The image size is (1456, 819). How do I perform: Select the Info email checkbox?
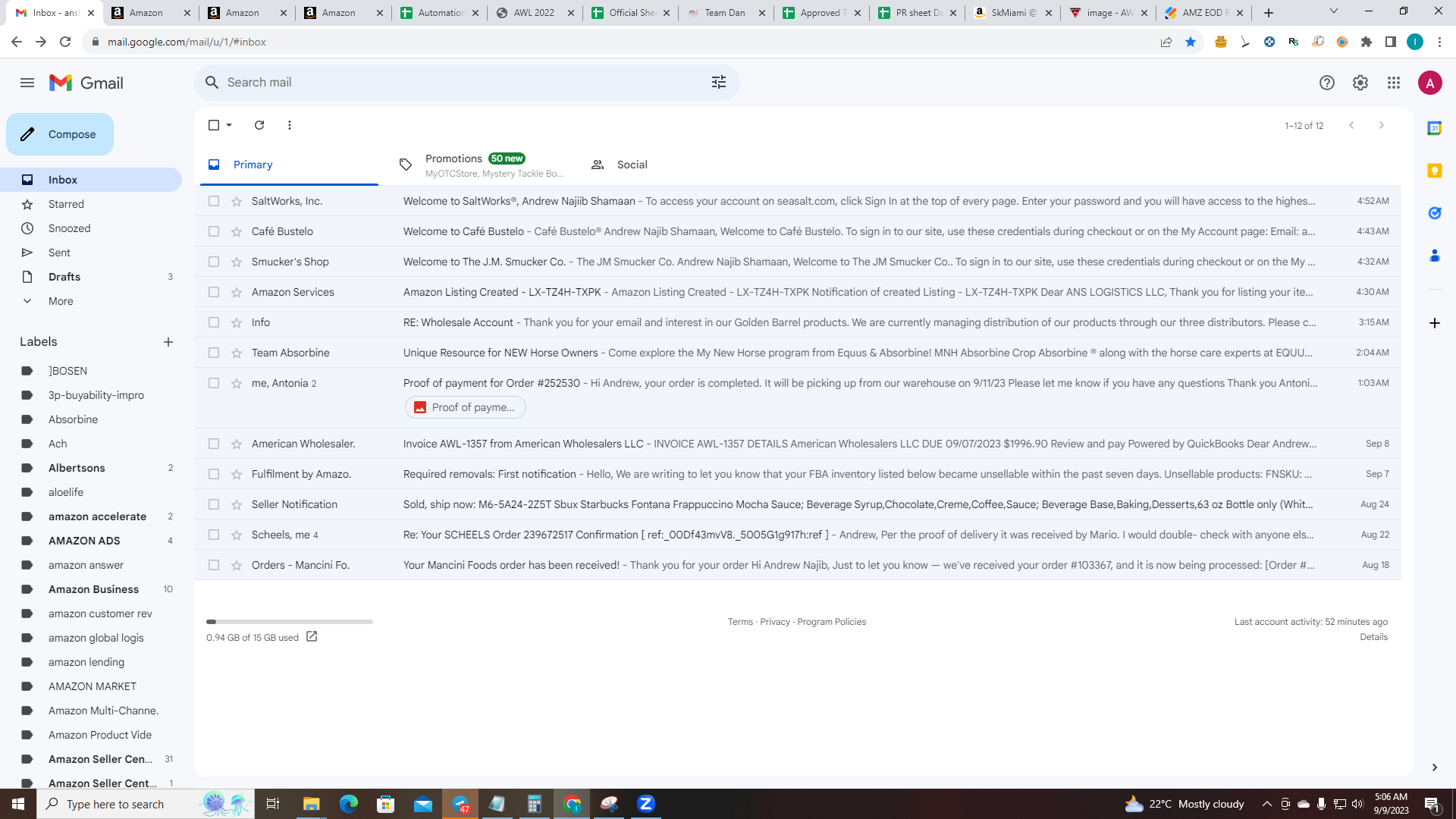[x=214, y=322]
